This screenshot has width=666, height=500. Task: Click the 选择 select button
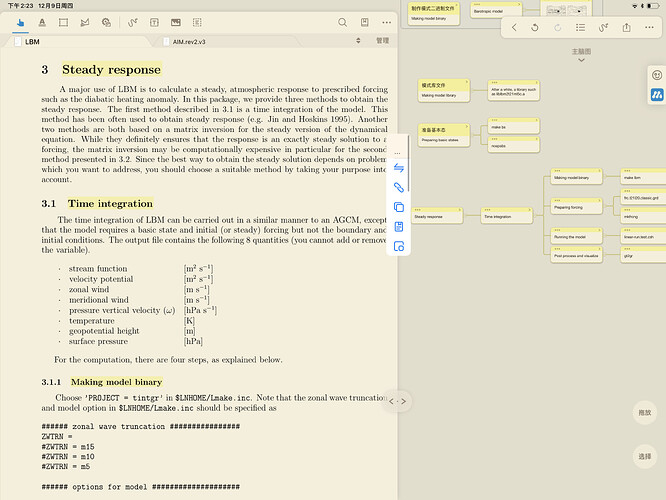pyautogui.click(x=645, y=456)
